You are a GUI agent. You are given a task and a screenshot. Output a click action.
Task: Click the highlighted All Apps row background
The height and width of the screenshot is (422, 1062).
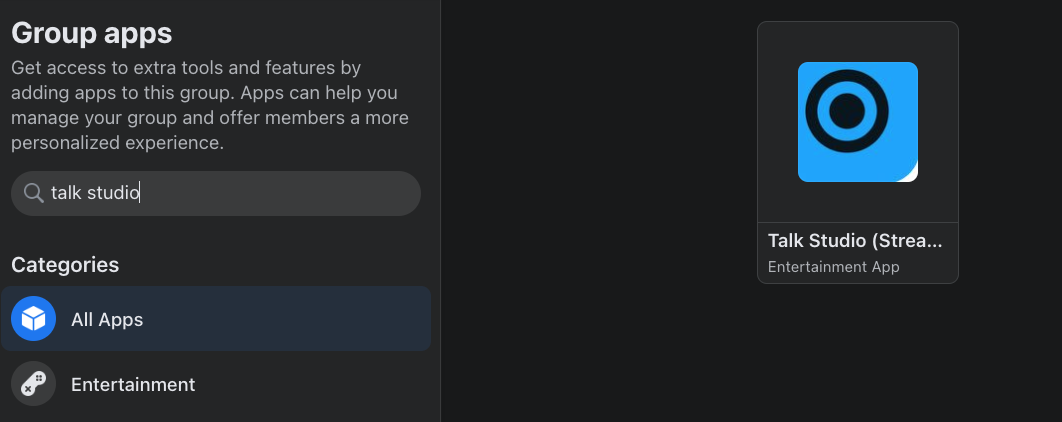pos(300,320)
